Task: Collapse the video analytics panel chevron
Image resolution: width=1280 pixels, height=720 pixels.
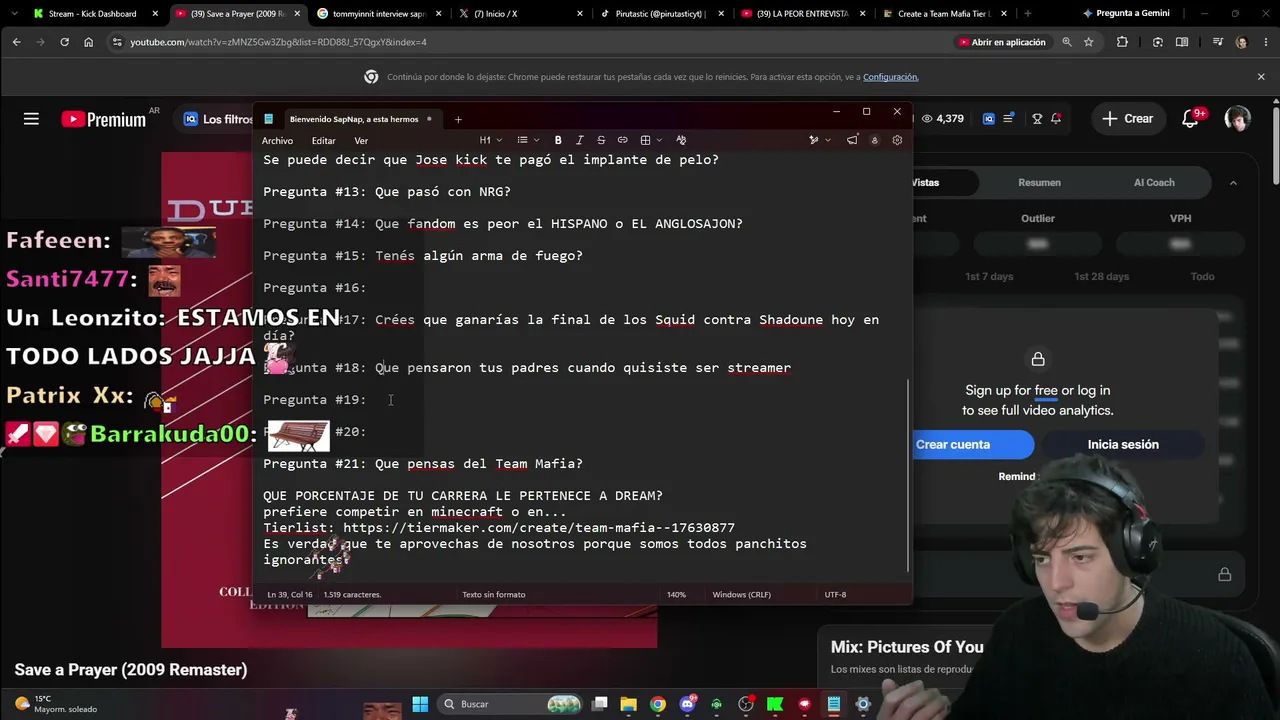Action: point(1233,183)
